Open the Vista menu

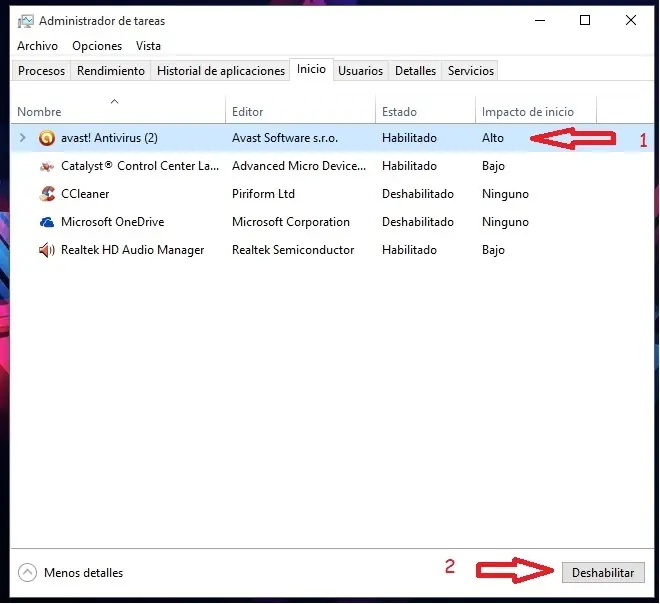point(148,46)
